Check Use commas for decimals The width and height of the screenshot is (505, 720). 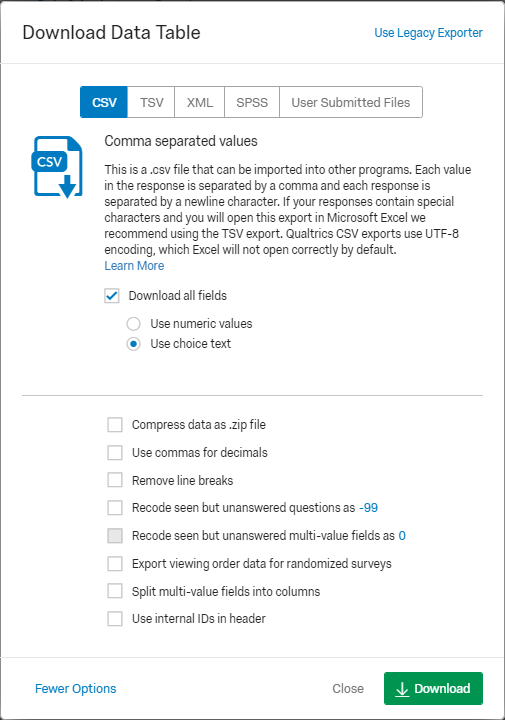pyautogui.click(x=115, y=453)
